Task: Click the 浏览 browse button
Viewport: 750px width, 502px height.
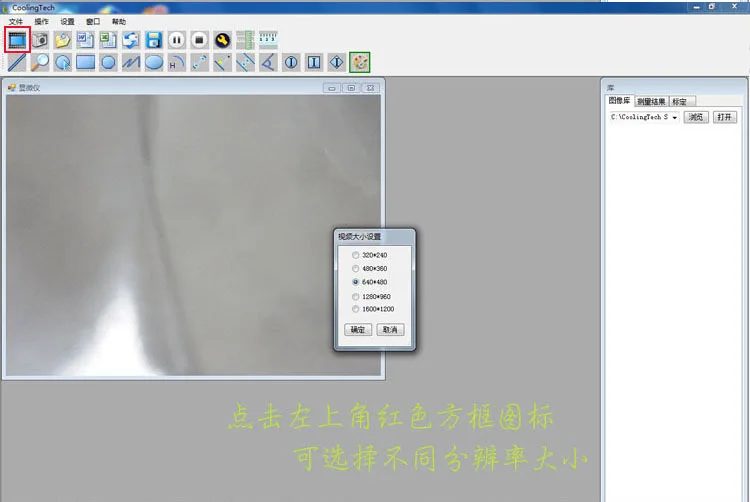Action: click(x=696, y=117)
